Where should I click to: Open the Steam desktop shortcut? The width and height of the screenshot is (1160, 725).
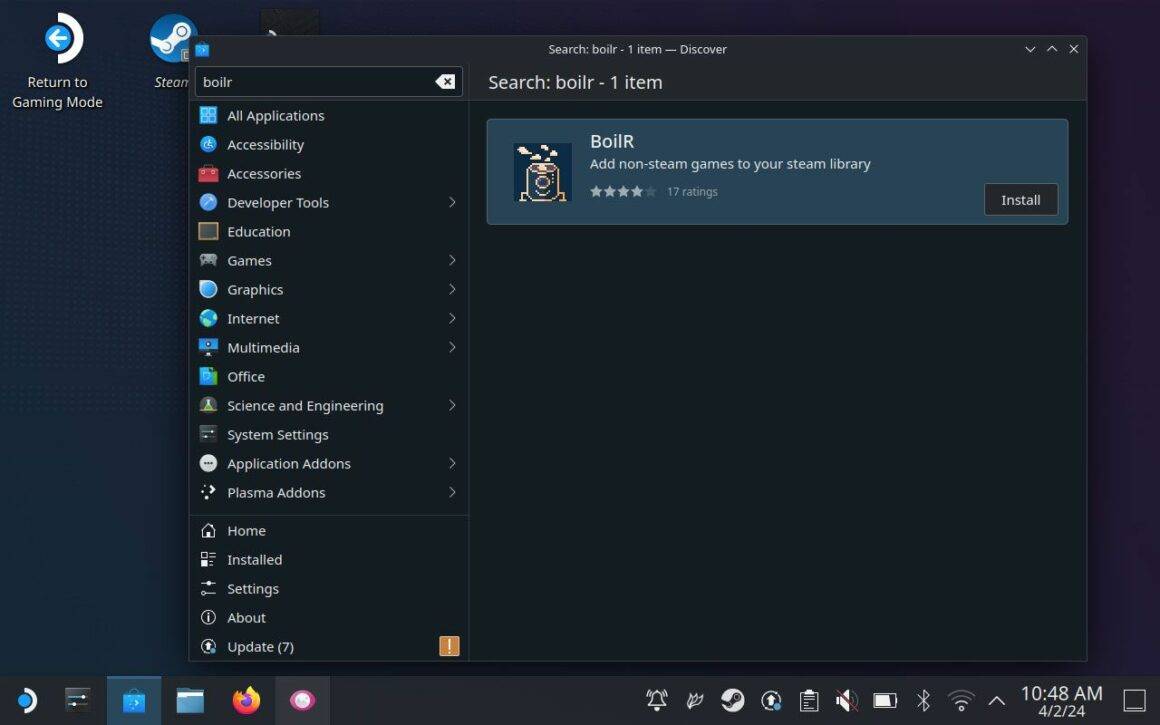(173, 50)
